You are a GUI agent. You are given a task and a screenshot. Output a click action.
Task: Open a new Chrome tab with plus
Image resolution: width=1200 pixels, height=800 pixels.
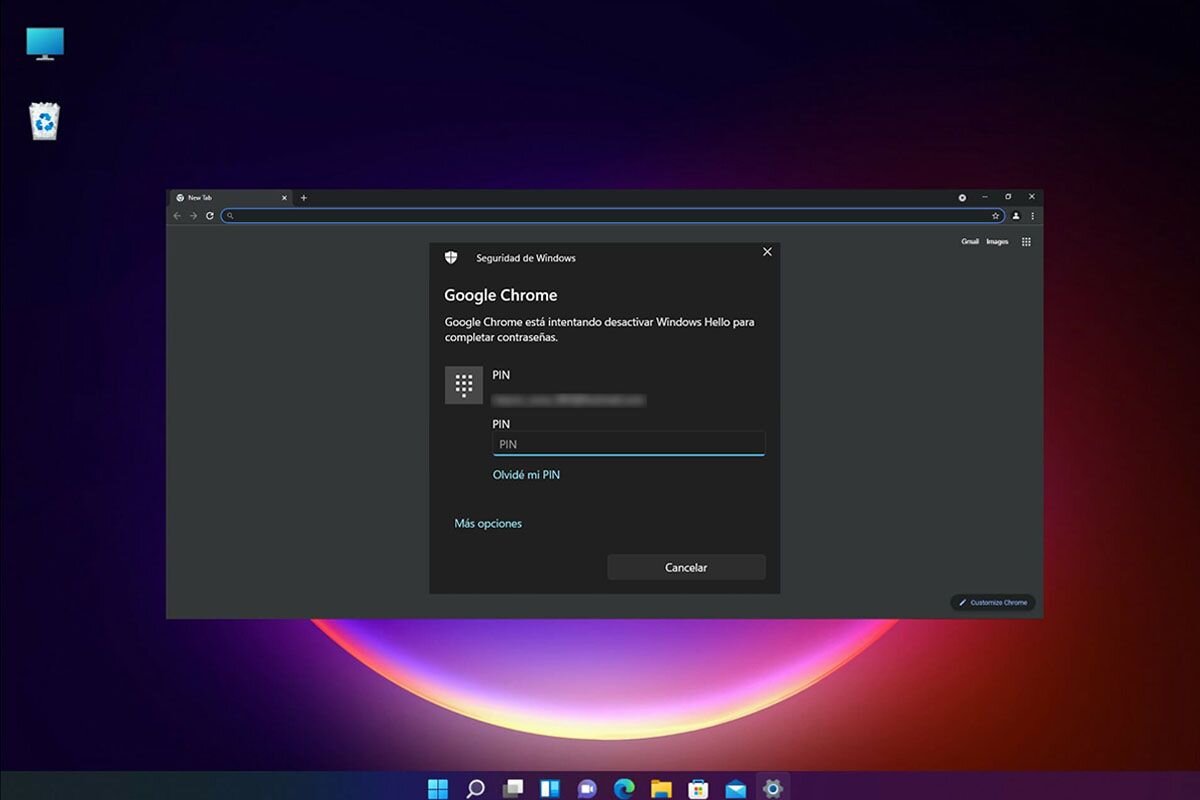pyautogui.click(x=304, y=198)
